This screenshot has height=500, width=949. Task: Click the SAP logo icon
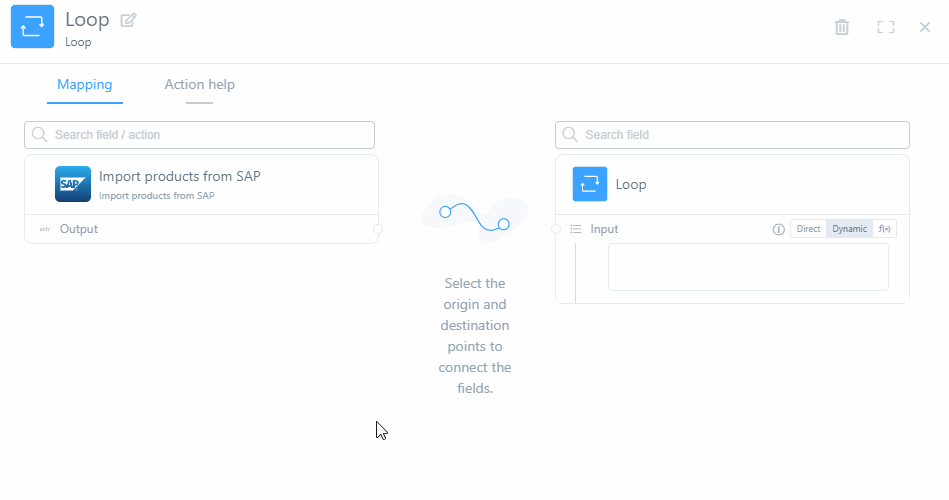tap(73, 184)
